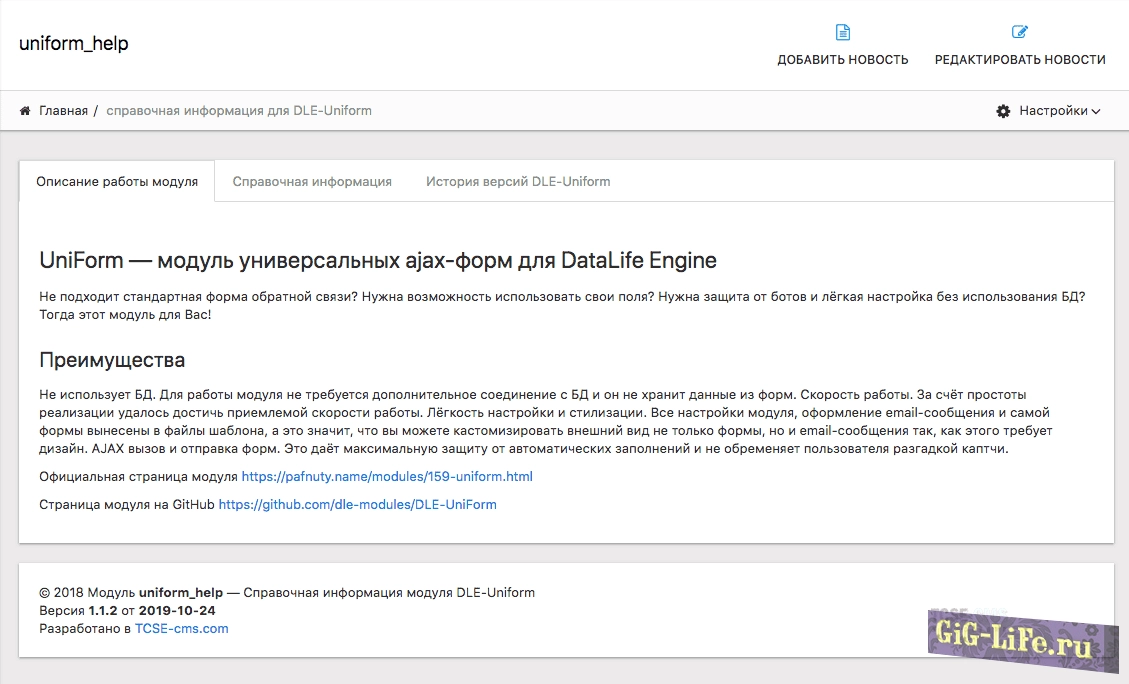
Task: Click the current page breadcrumb text
Action: (239, 111)
